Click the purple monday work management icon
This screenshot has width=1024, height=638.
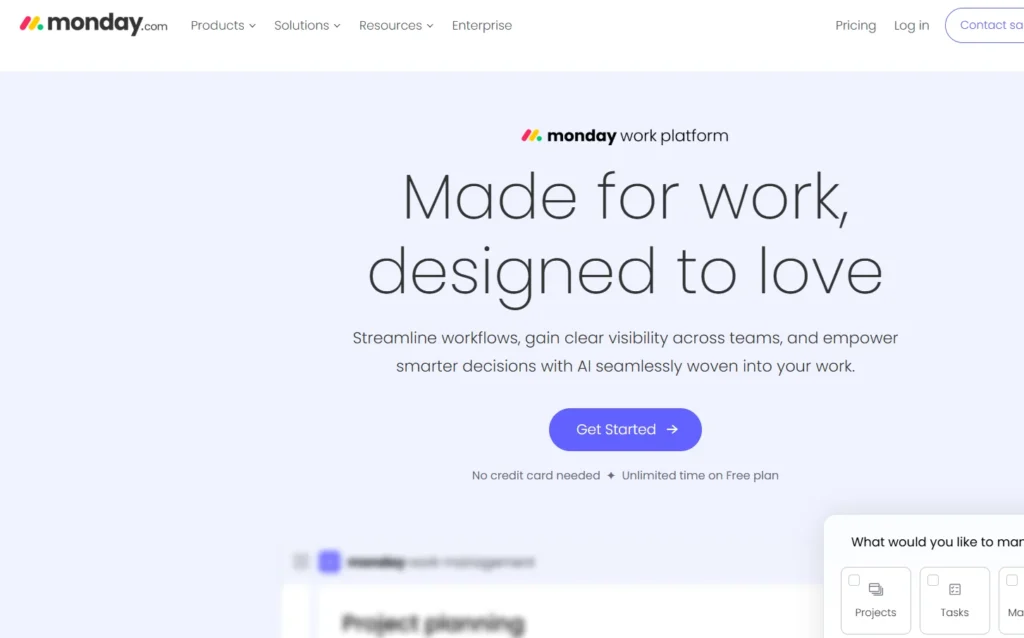329,562
